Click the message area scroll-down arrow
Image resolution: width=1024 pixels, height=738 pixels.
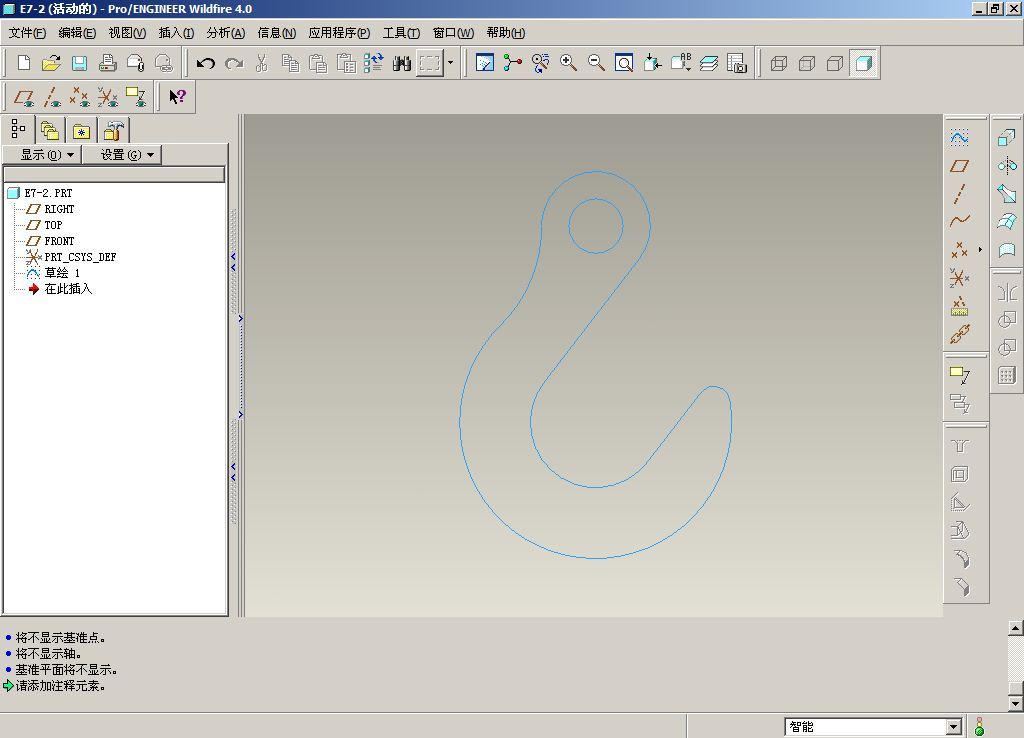pyautogui.click(x=1016, y=703)
